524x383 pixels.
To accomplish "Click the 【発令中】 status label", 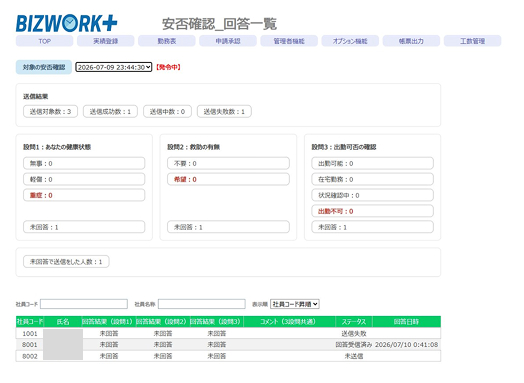I will 168,67.
